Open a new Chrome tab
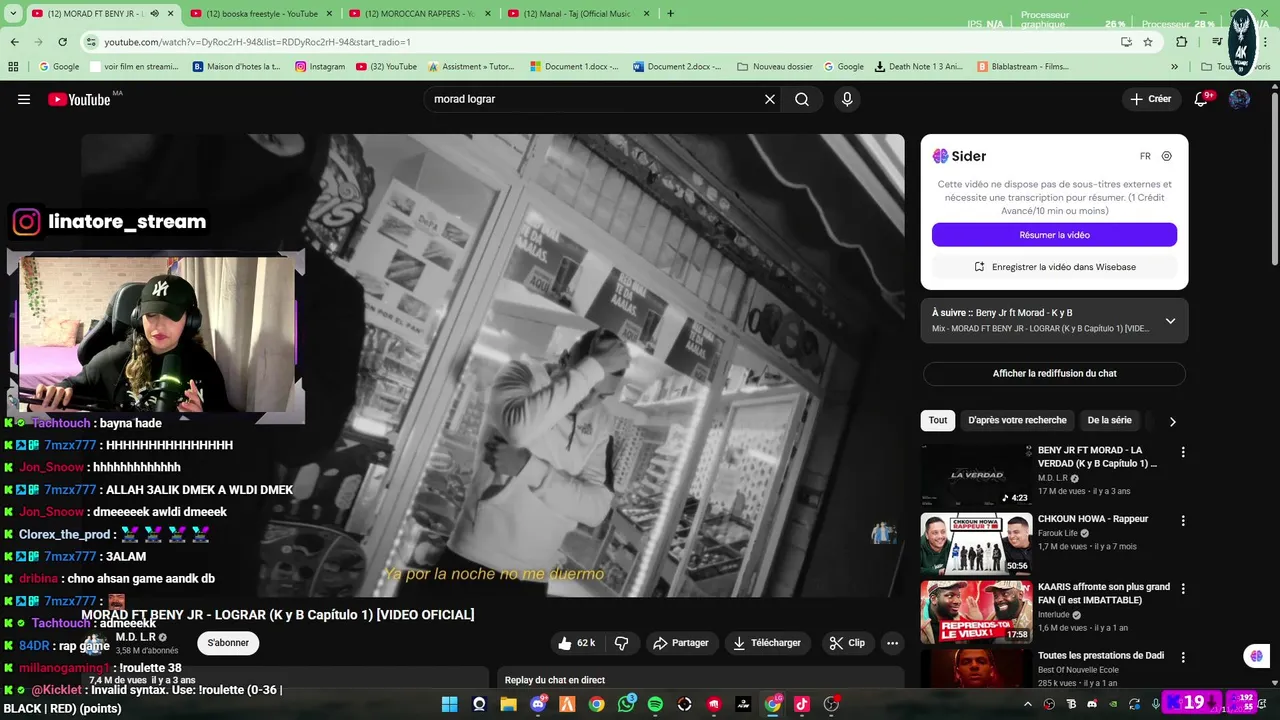 tap(670, 13)
